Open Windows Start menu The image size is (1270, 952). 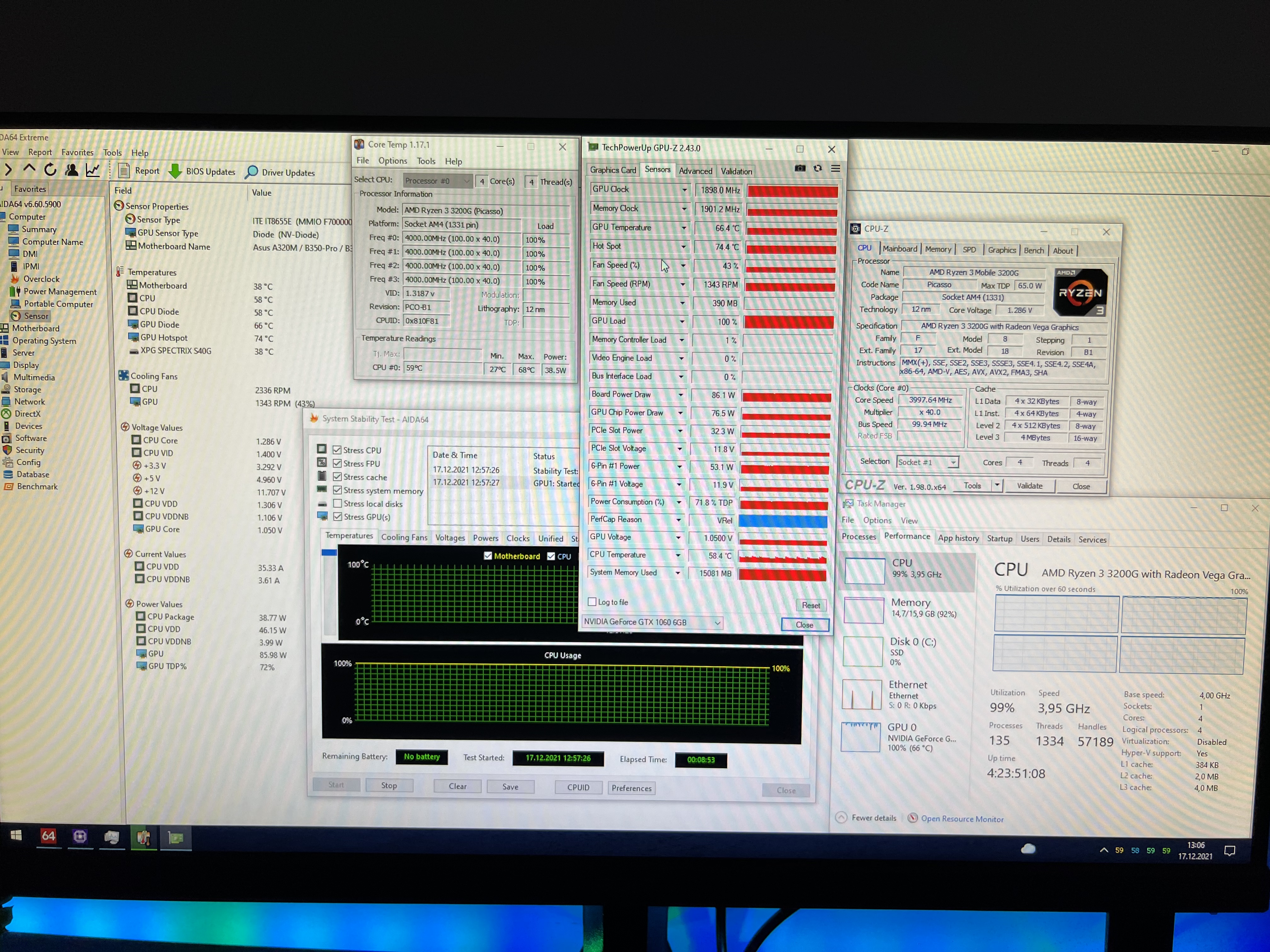[x=16, y=836]
